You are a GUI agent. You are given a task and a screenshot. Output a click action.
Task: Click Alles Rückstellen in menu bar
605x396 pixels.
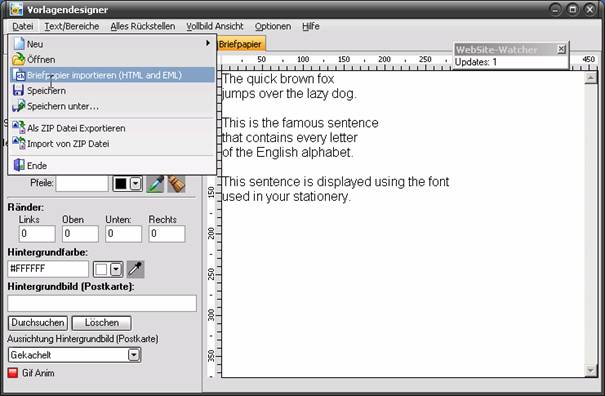tap(143, 26)
